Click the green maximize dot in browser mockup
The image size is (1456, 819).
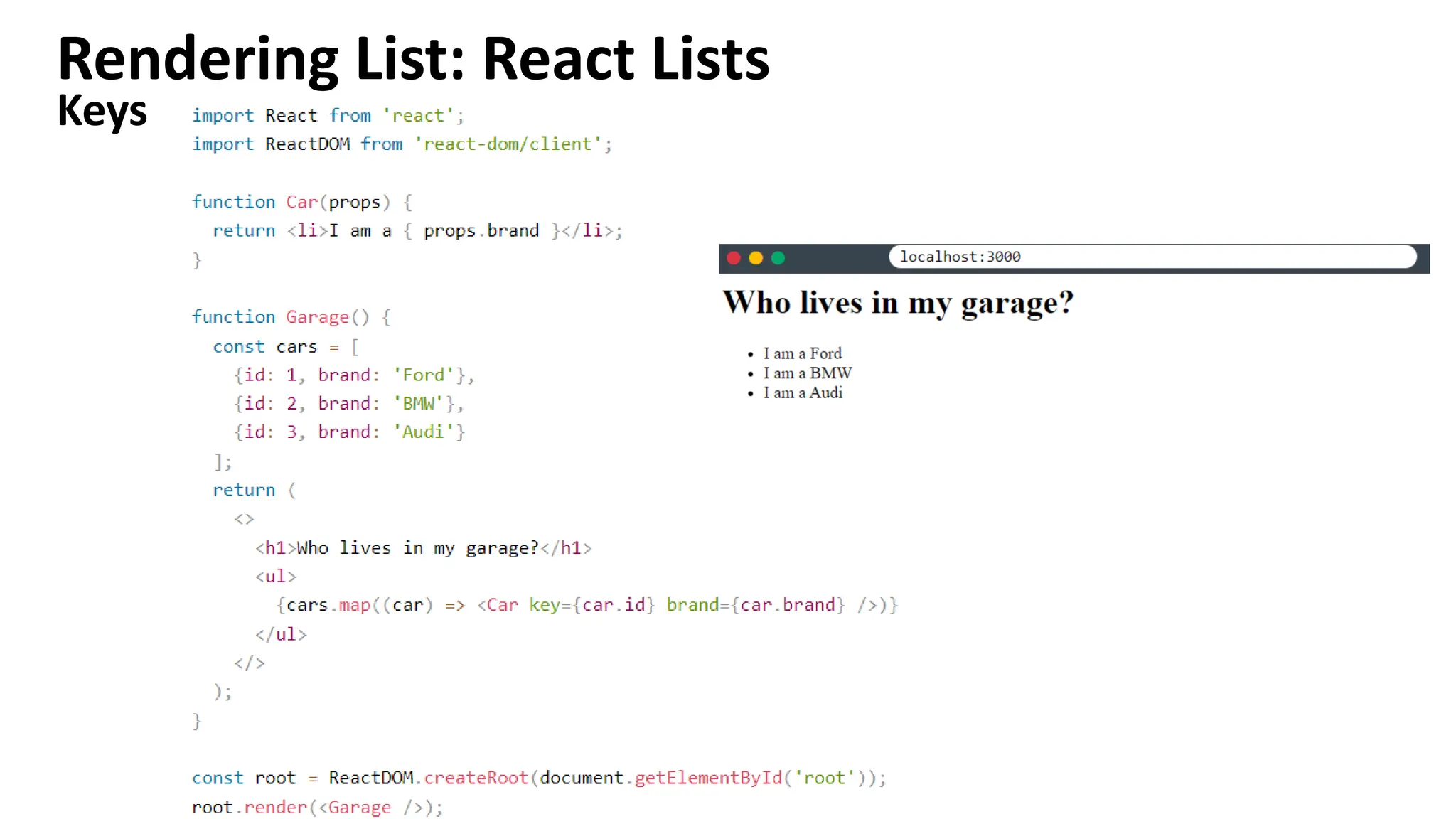pos(778,257)
